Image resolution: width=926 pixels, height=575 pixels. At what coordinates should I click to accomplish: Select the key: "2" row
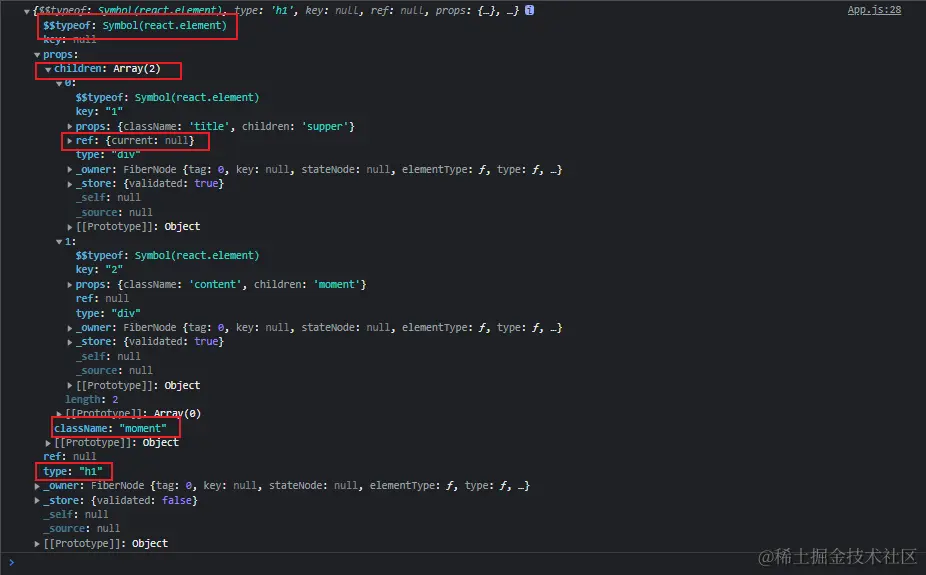[99, 270]
